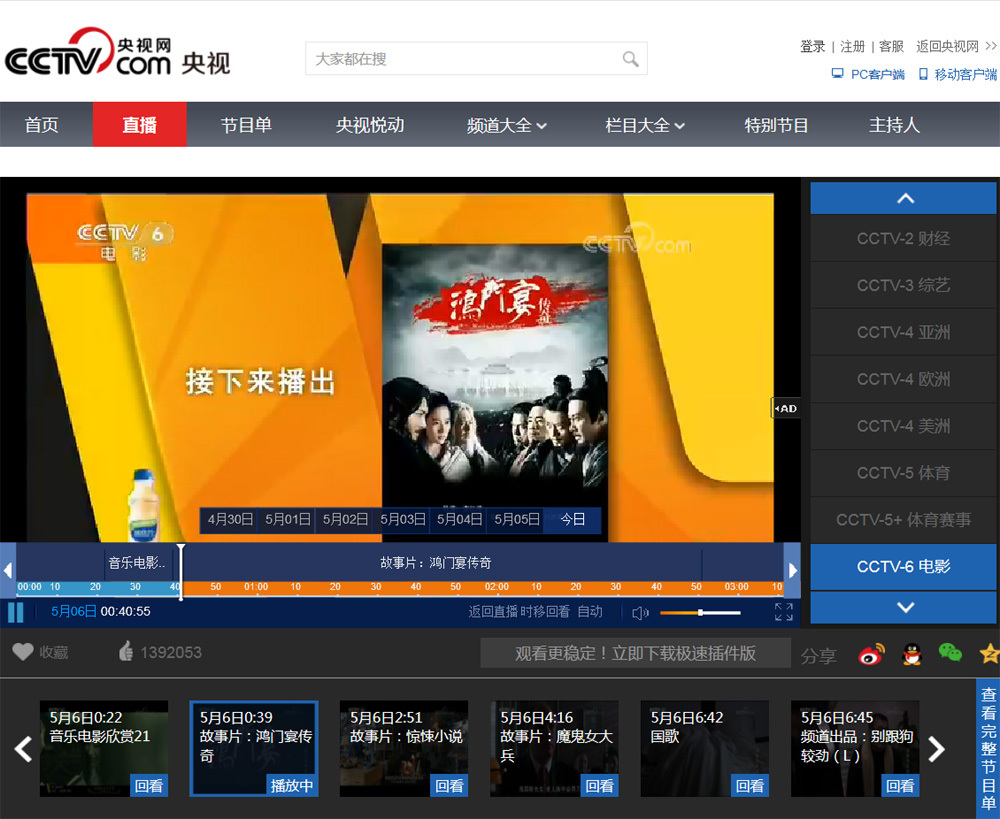Enter fullscreen mode in the player
1000x819 pixels.
pyautogui.click(x=783, y=612)
